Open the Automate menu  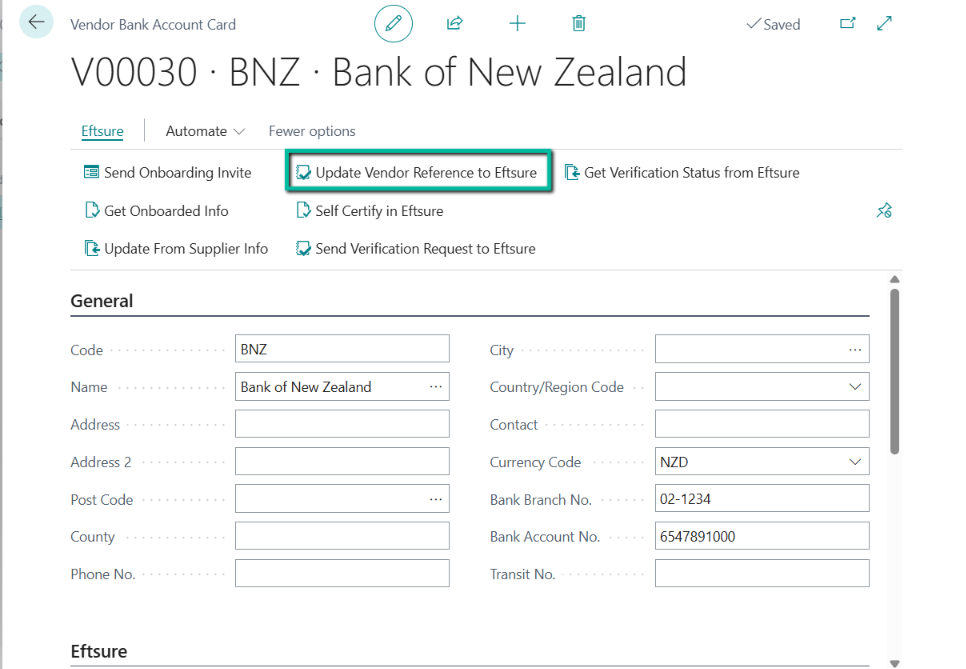point(205,131)
